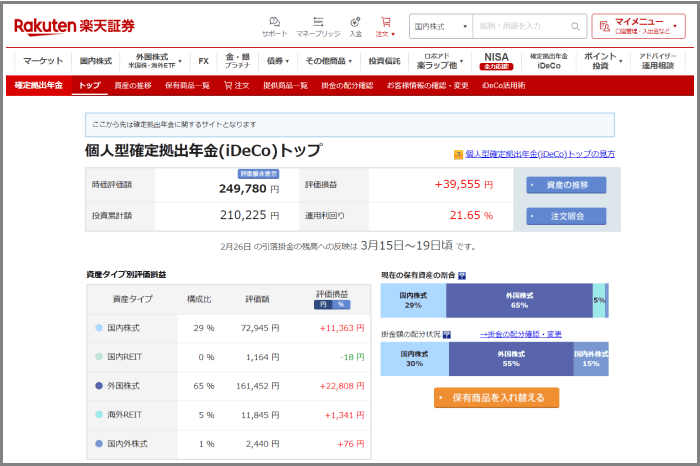The width and height of the screenshot is (700, 466).
Task: Open 個人型確定拠出年金(iDeCo)トップの見方 link
Action: (540, 154)
